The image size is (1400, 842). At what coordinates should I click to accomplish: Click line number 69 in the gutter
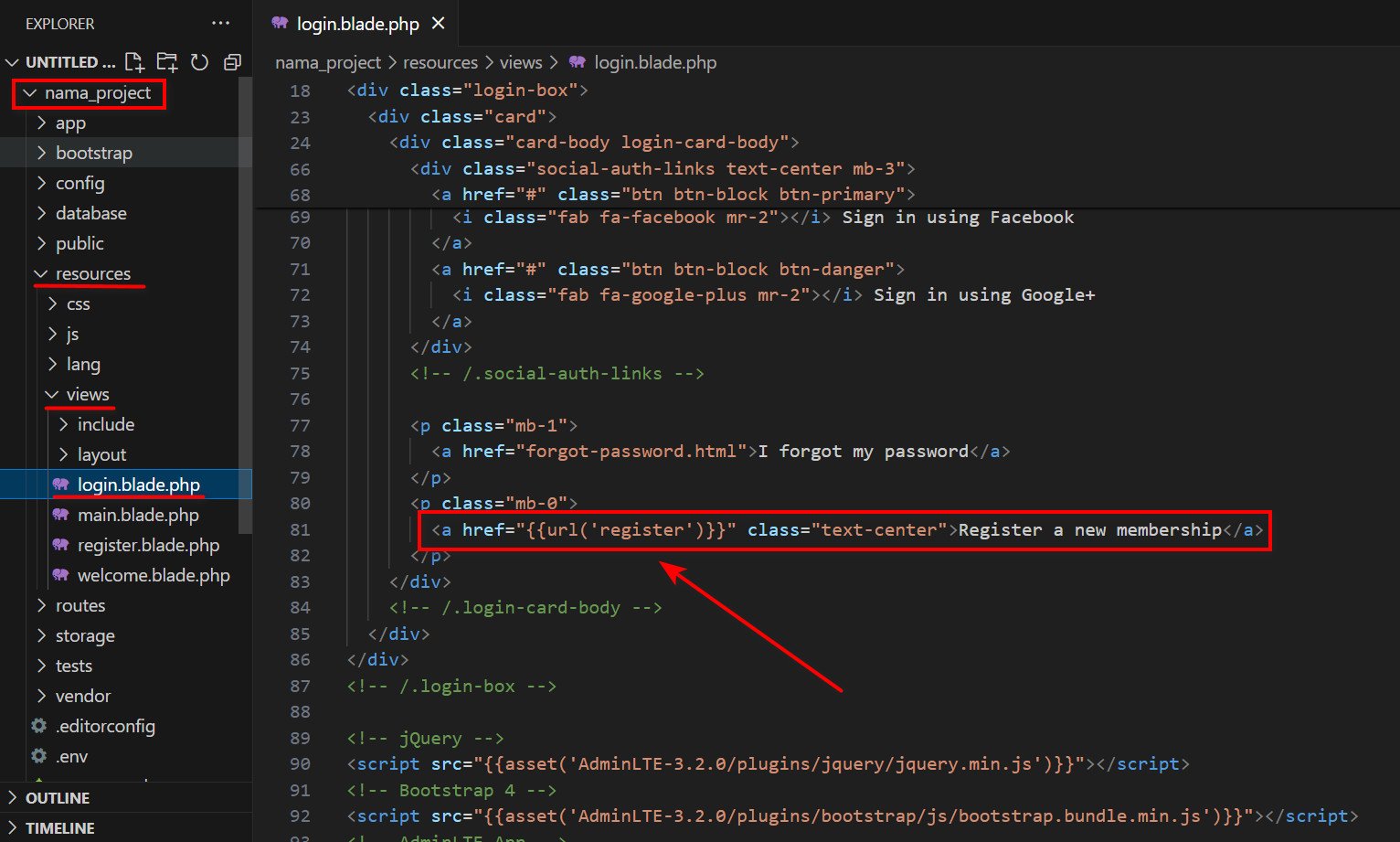pyautogui.click(x=300, y=218)
